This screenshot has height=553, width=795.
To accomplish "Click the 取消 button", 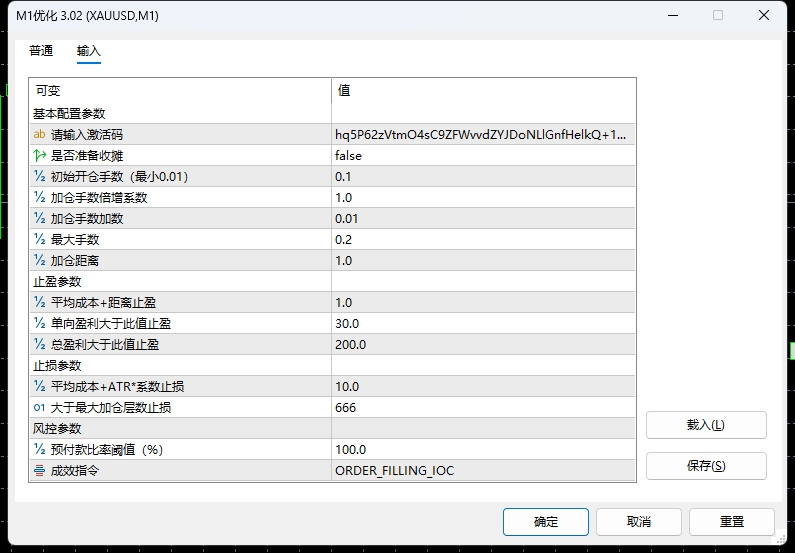I will pos(639,522).
